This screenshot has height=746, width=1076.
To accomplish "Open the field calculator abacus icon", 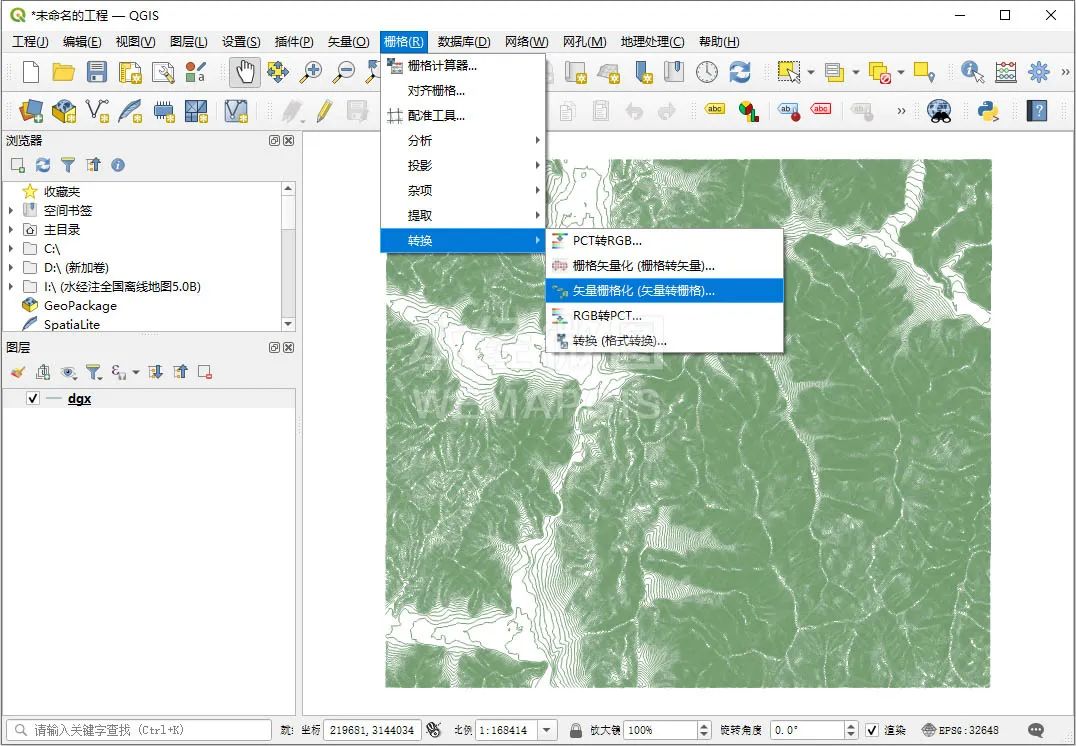I will pos(1005,72).
